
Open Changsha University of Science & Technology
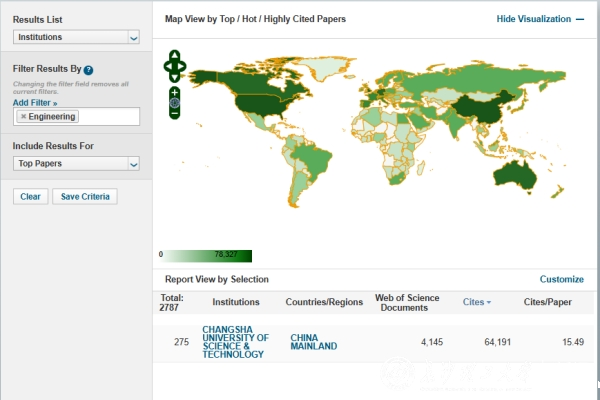point(235,341)
